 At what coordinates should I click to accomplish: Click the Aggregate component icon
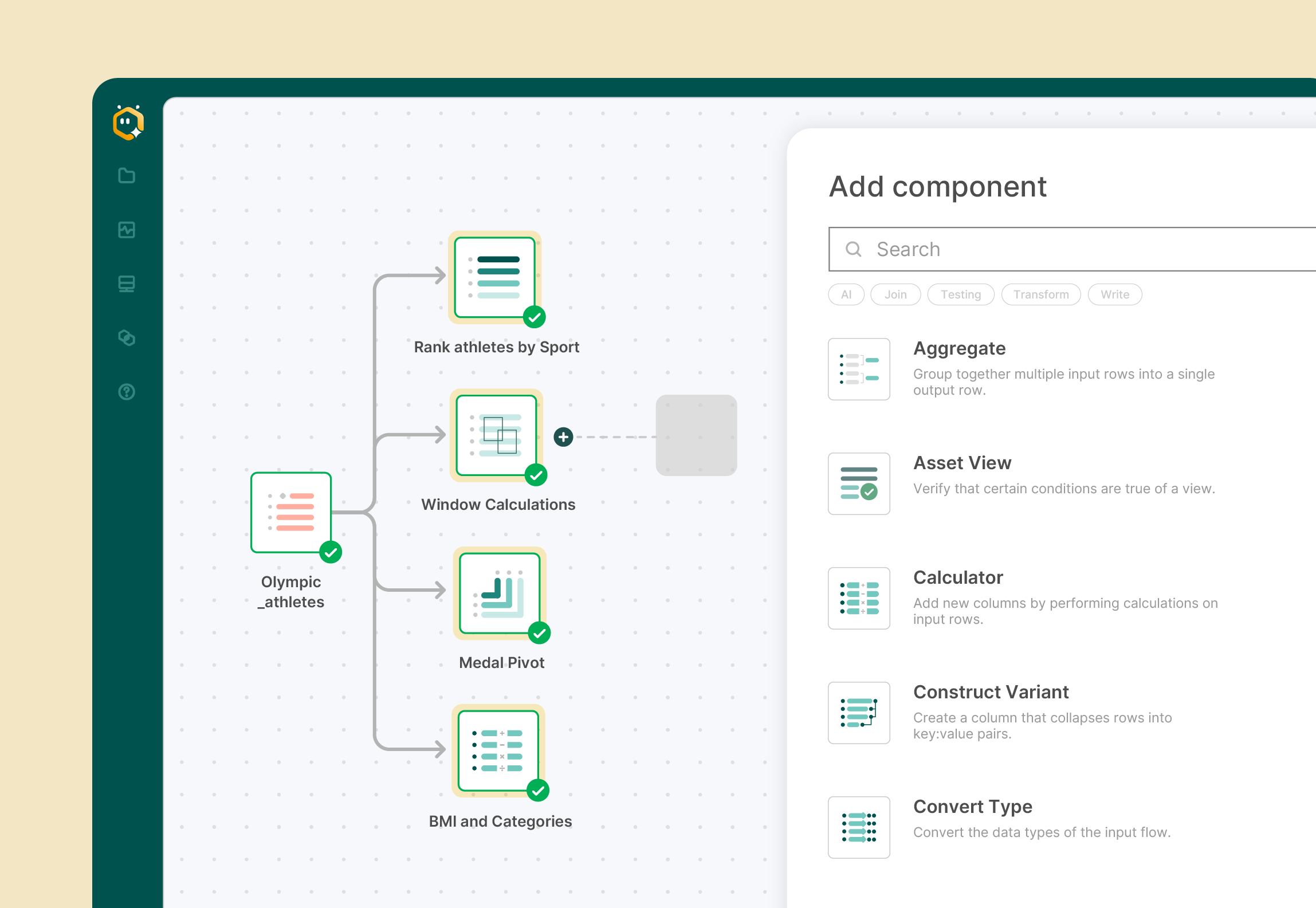859,368
